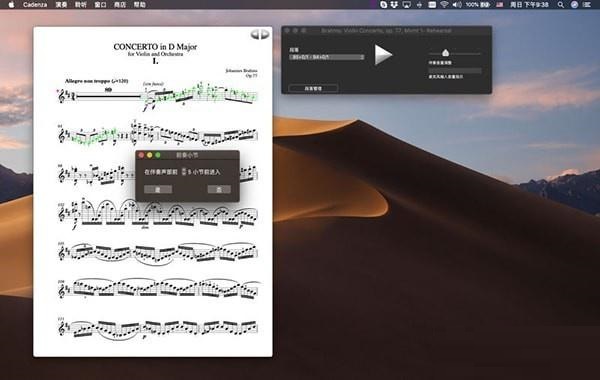Click the microphone input level meter bar
The image size is (600, 380).
pos(455,71)
